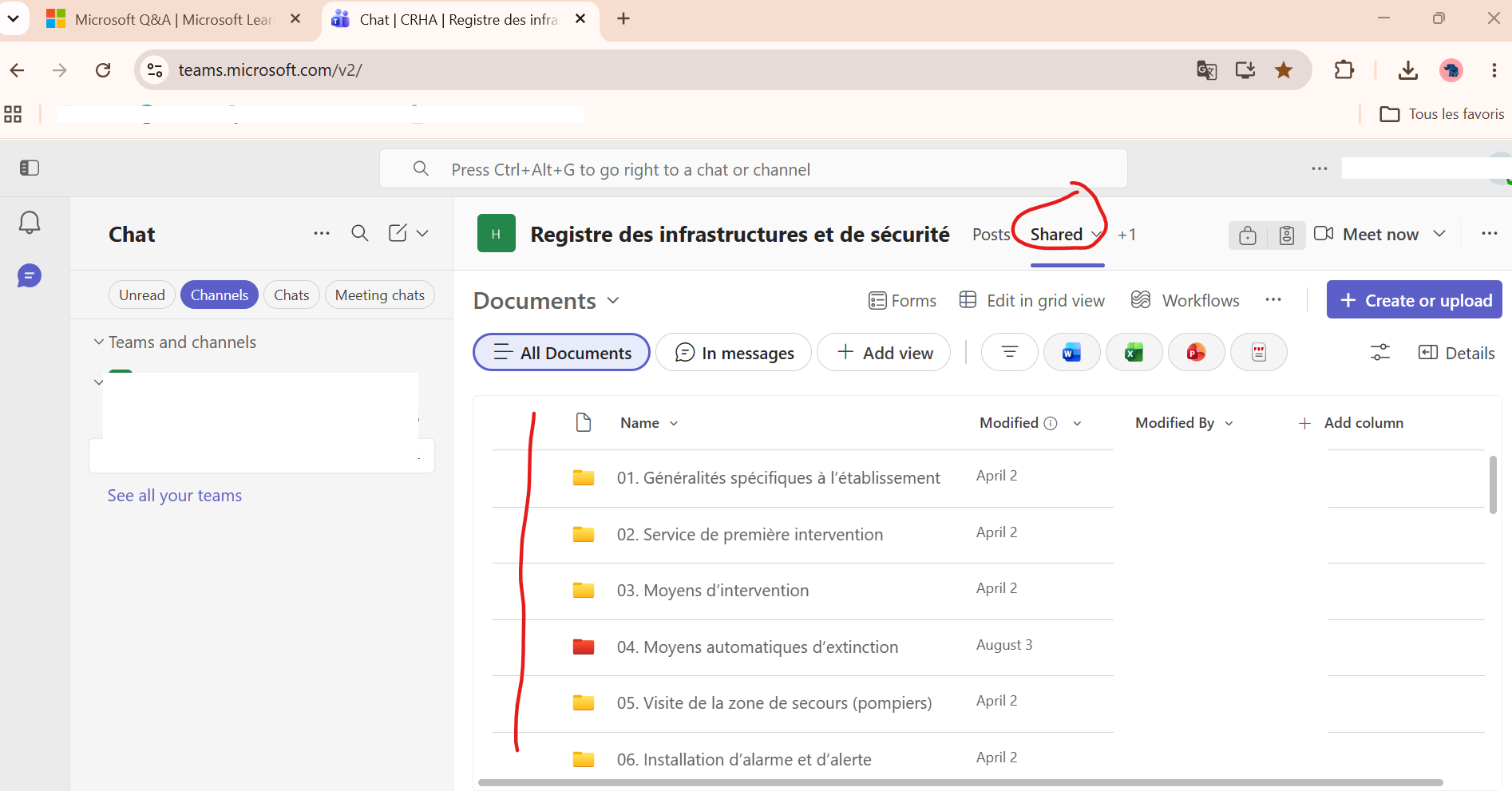Open documents toolbar more options ellipsis

(x=1273, y=299)
